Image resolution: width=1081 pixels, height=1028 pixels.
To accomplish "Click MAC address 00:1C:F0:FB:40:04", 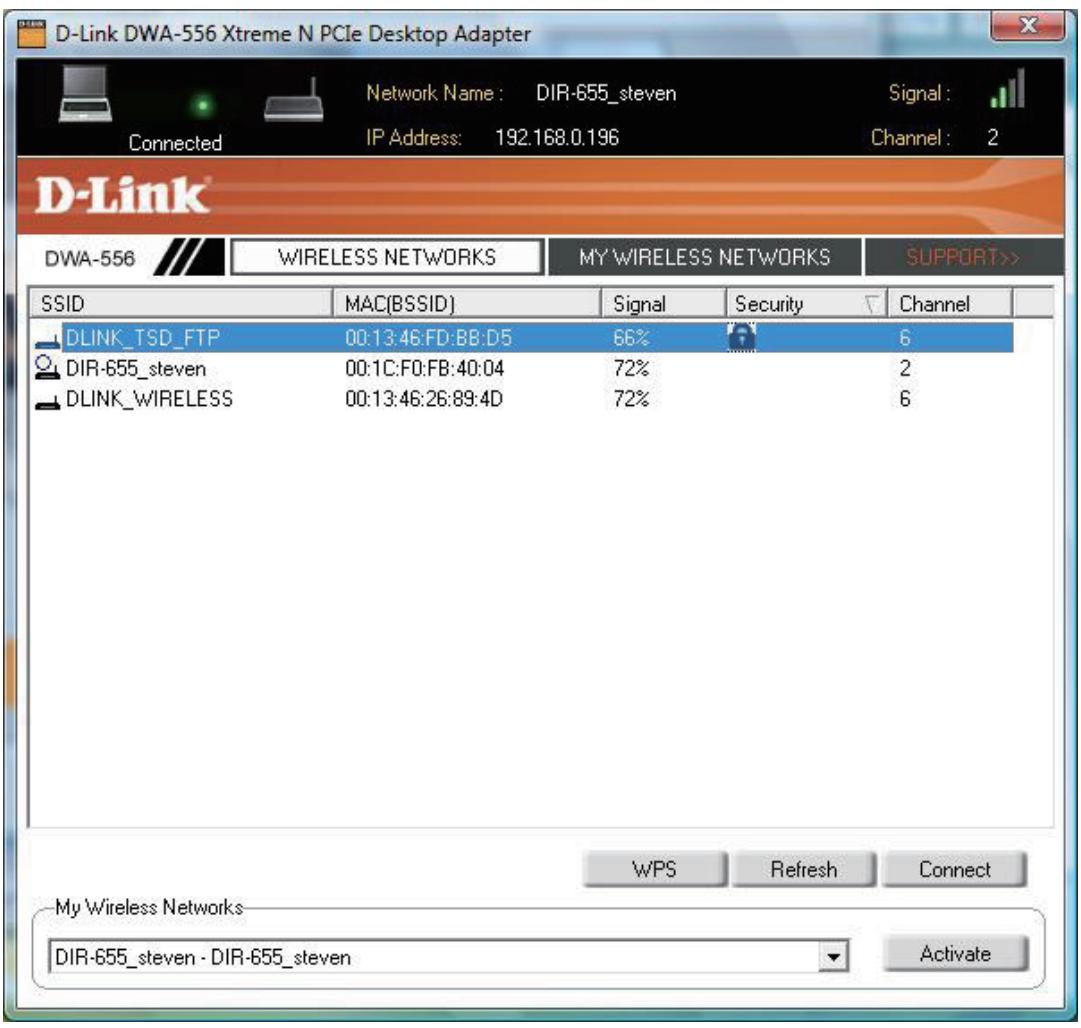I will click(424, 368).
